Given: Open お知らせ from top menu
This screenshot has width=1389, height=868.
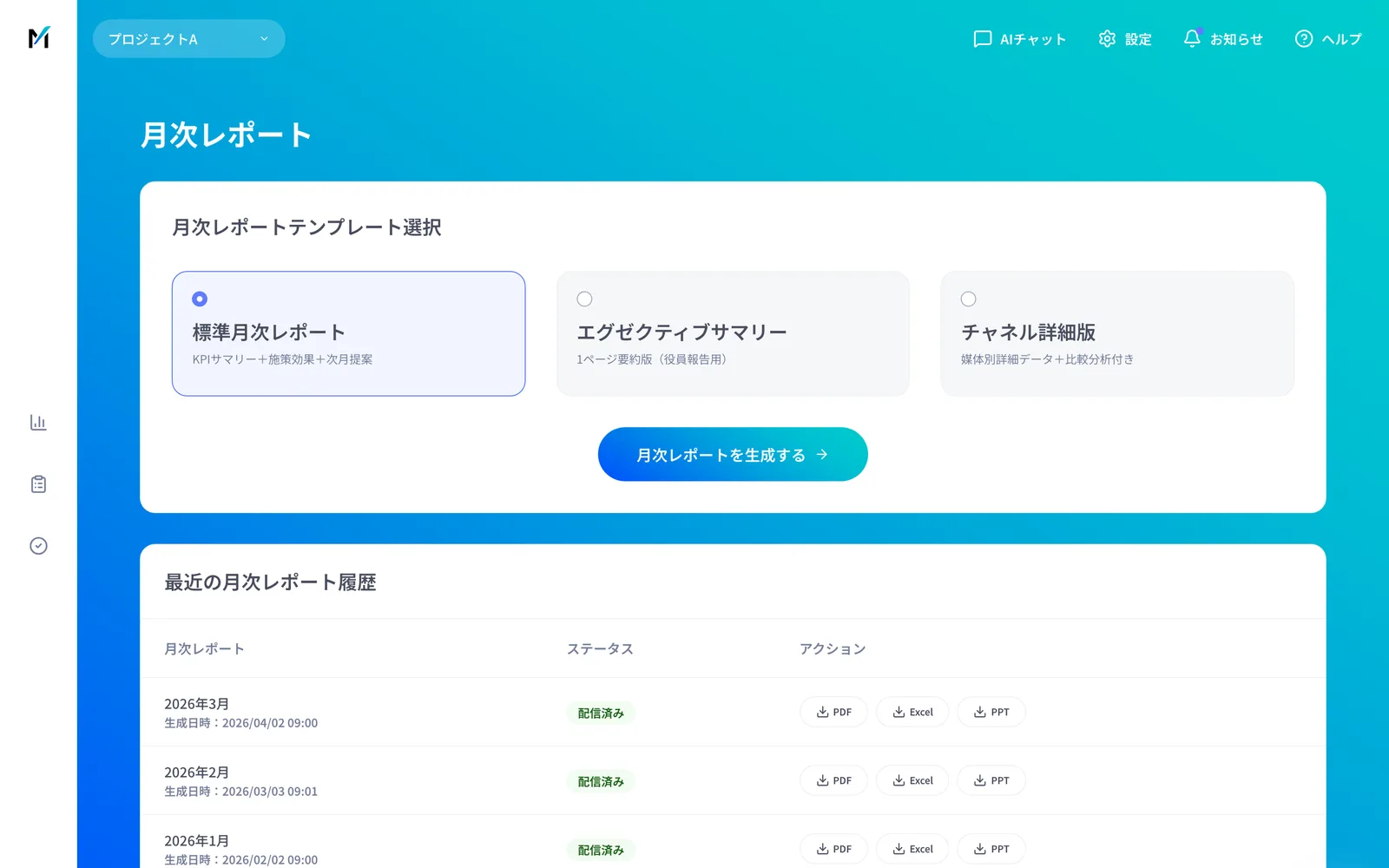Looking at the screenshot, I should click(x=1223, y=39).
